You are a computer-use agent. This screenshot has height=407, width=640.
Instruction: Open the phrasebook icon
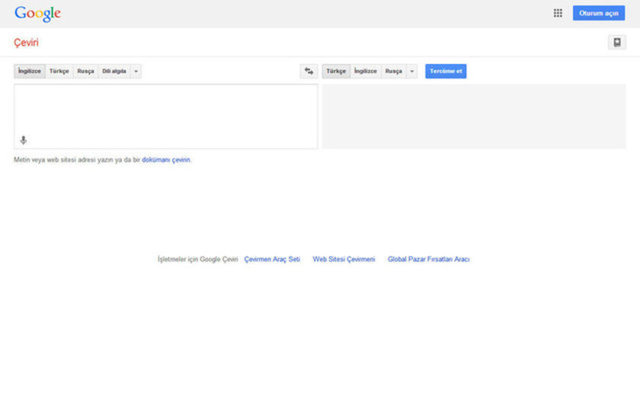tap(617, 42)
